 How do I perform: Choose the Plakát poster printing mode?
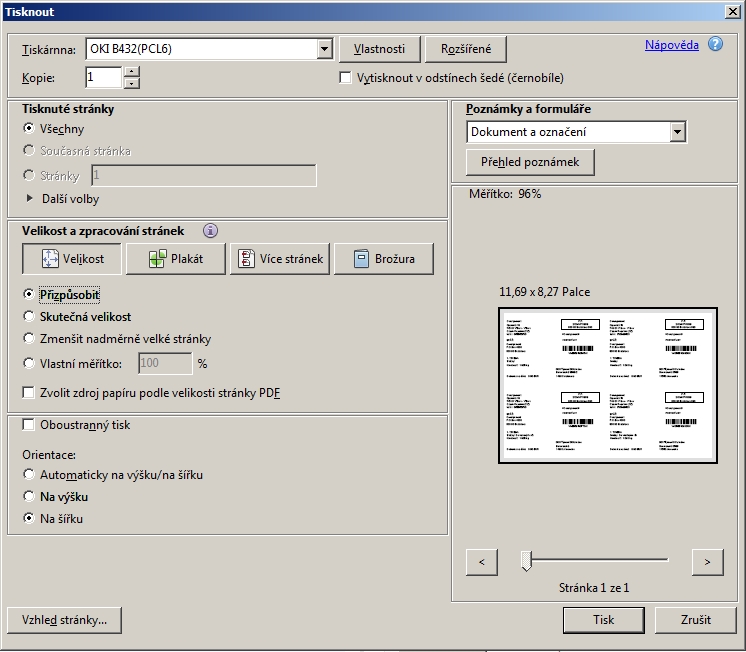click(x=175, y=259)
